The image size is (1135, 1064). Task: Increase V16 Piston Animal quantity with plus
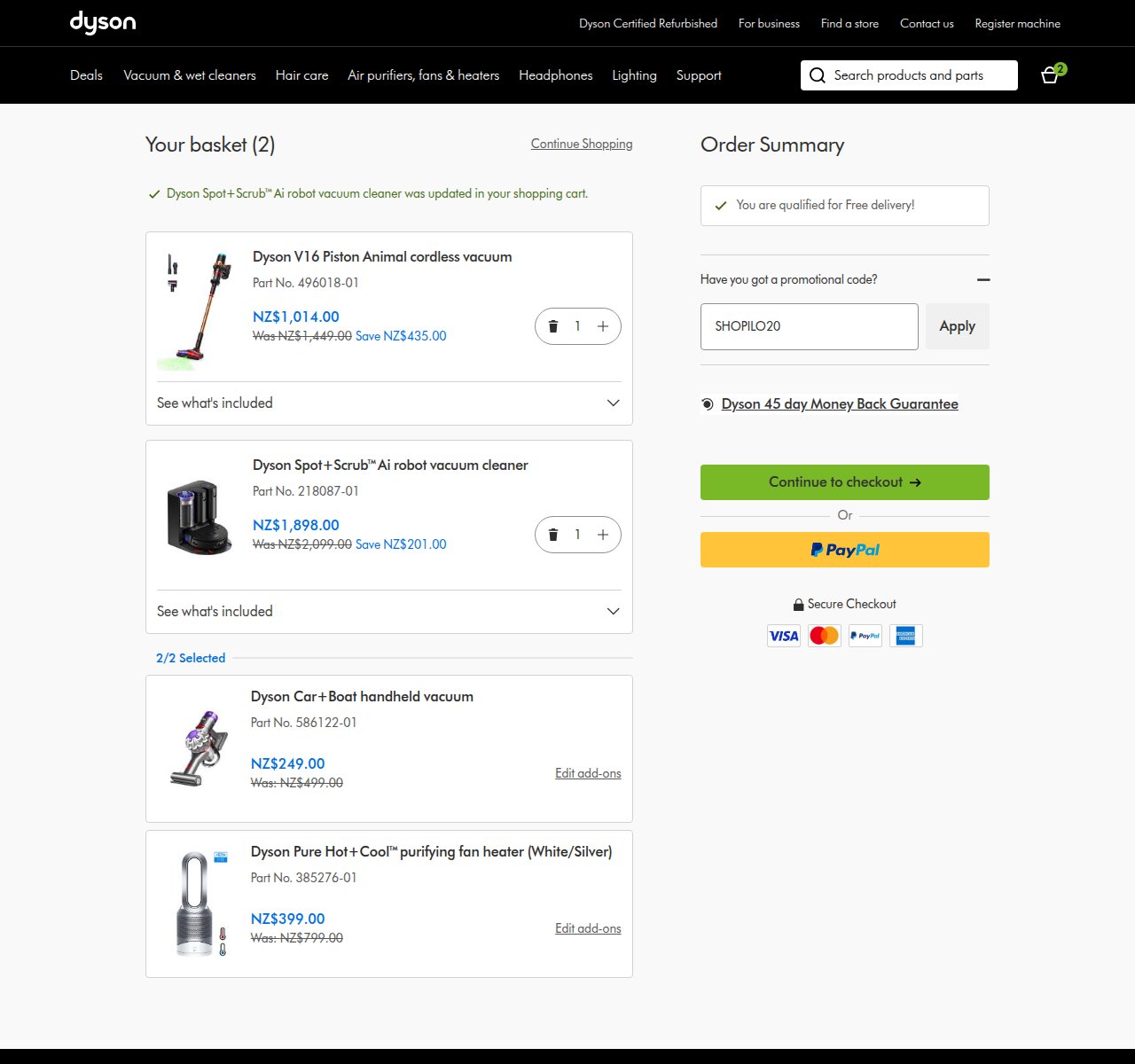pyautogui.click(x=603, y=326)
